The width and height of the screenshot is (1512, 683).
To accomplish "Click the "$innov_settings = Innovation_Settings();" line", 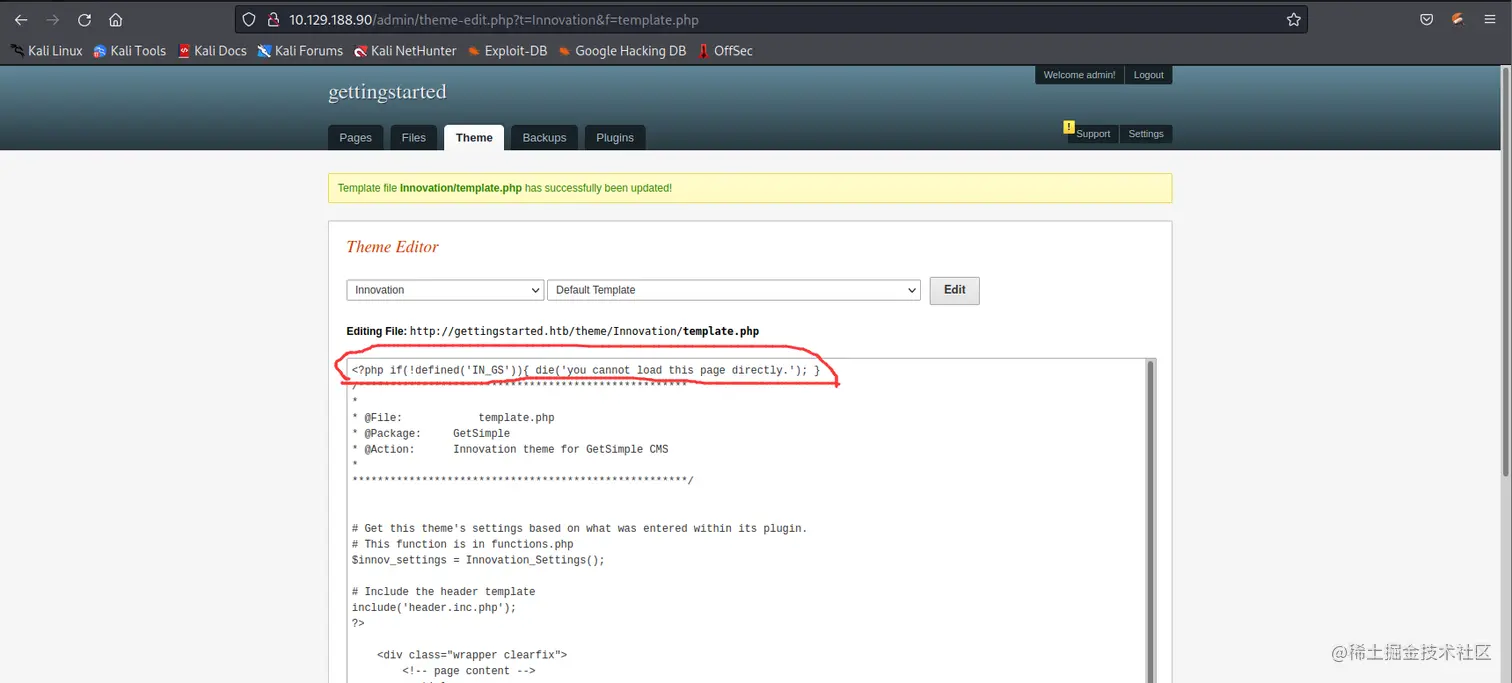I will [478, 560].
